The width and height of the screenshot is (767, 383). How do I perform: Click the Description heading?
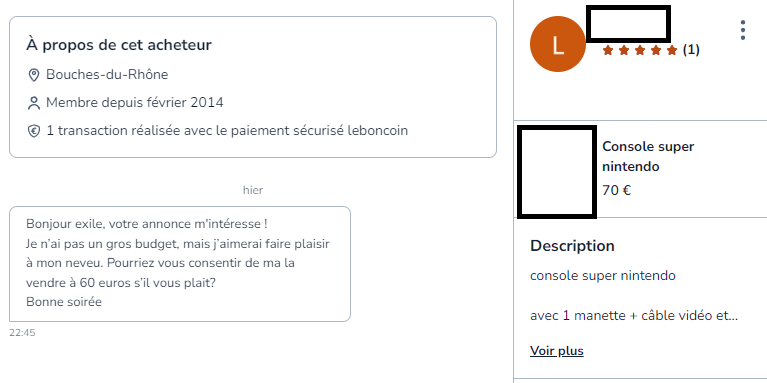[572, 246]
